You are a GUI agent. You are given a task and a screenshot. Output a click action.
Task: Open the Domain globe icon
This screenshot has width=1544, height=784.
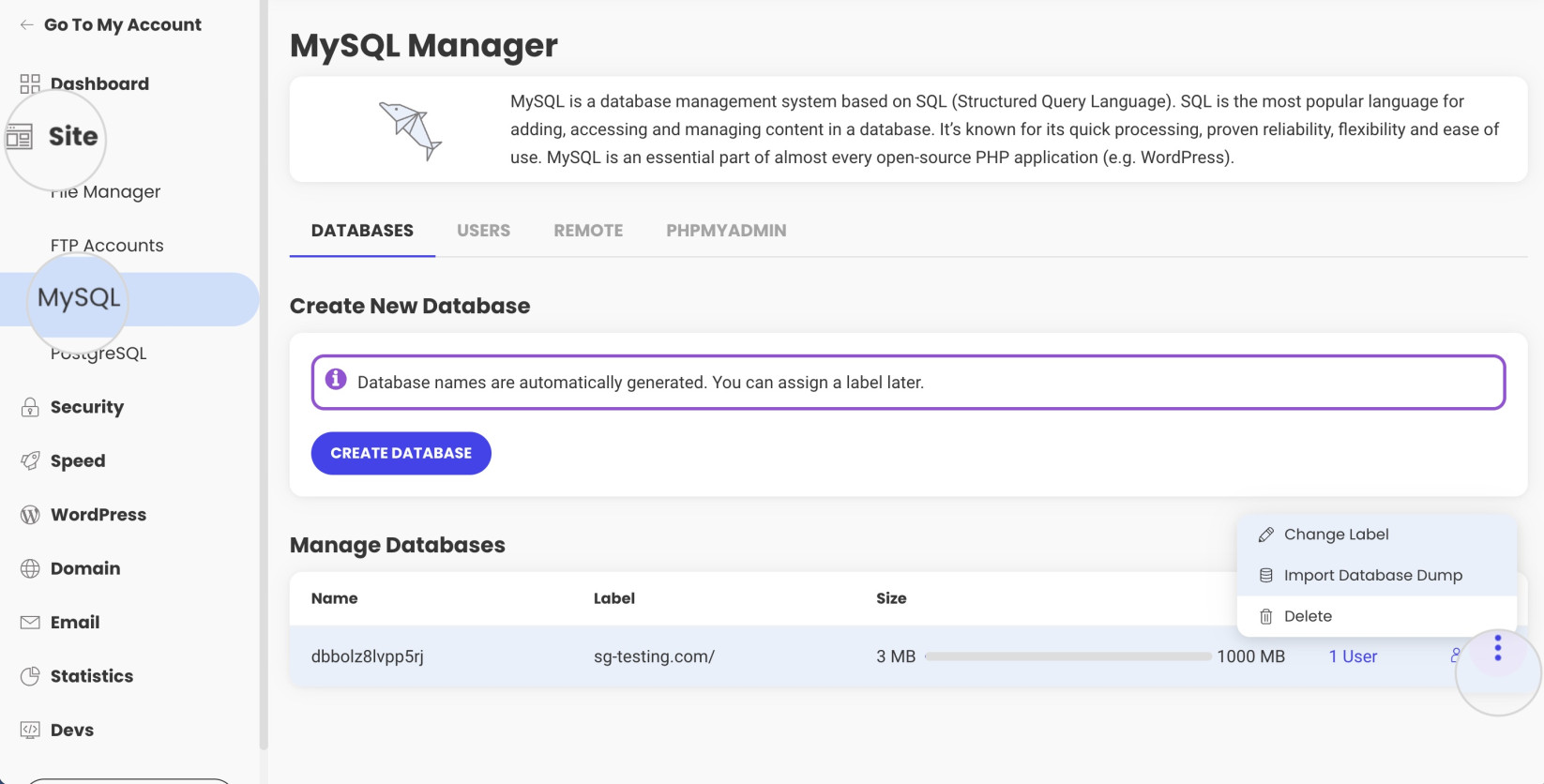tap(30, 568)
